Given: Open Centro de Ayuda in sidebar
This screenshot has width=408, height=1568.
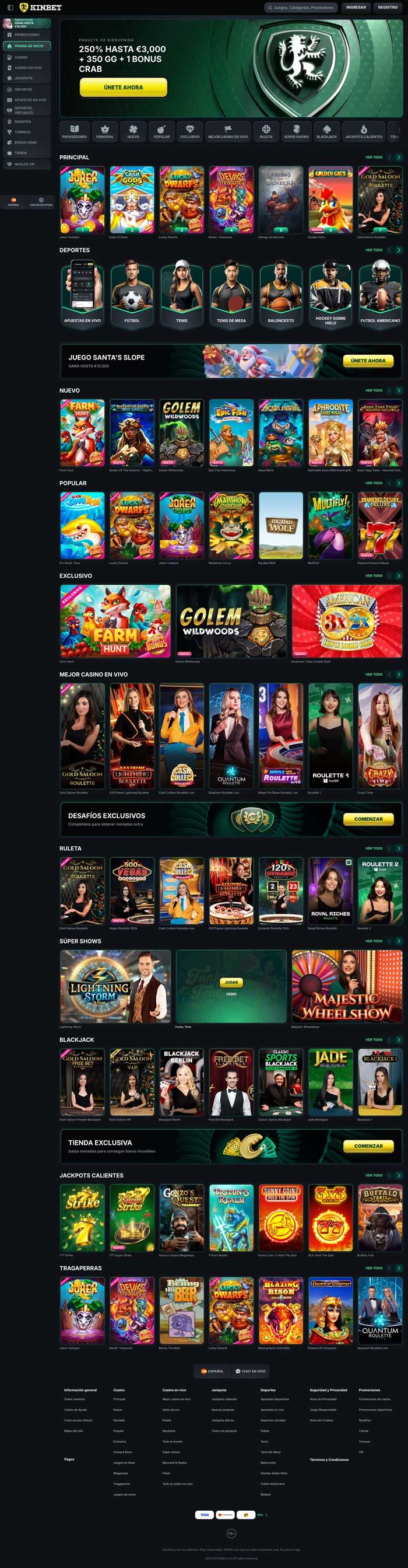Looking at the screenshot, I should tap(41, 202).
